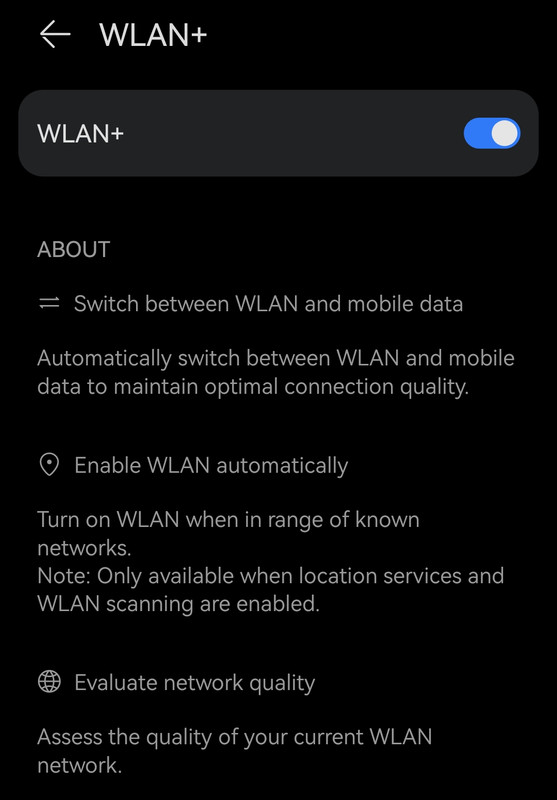Click the globe network icon

point(49,682)
